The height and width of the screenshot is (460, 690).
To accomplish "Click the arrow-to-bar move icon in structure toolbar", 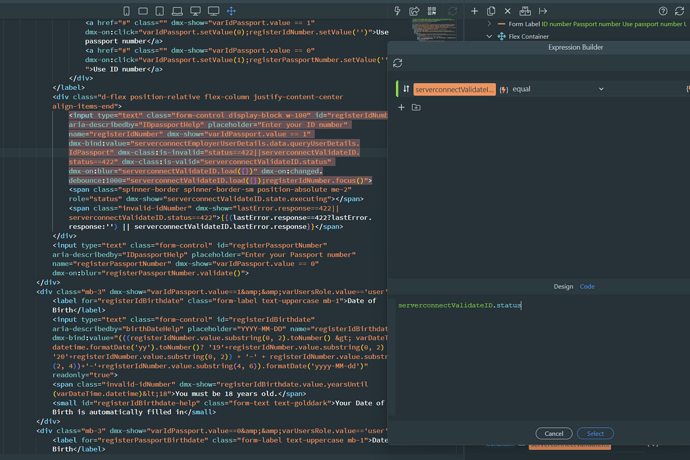I will pyautogui.click(x=543, y=11).
